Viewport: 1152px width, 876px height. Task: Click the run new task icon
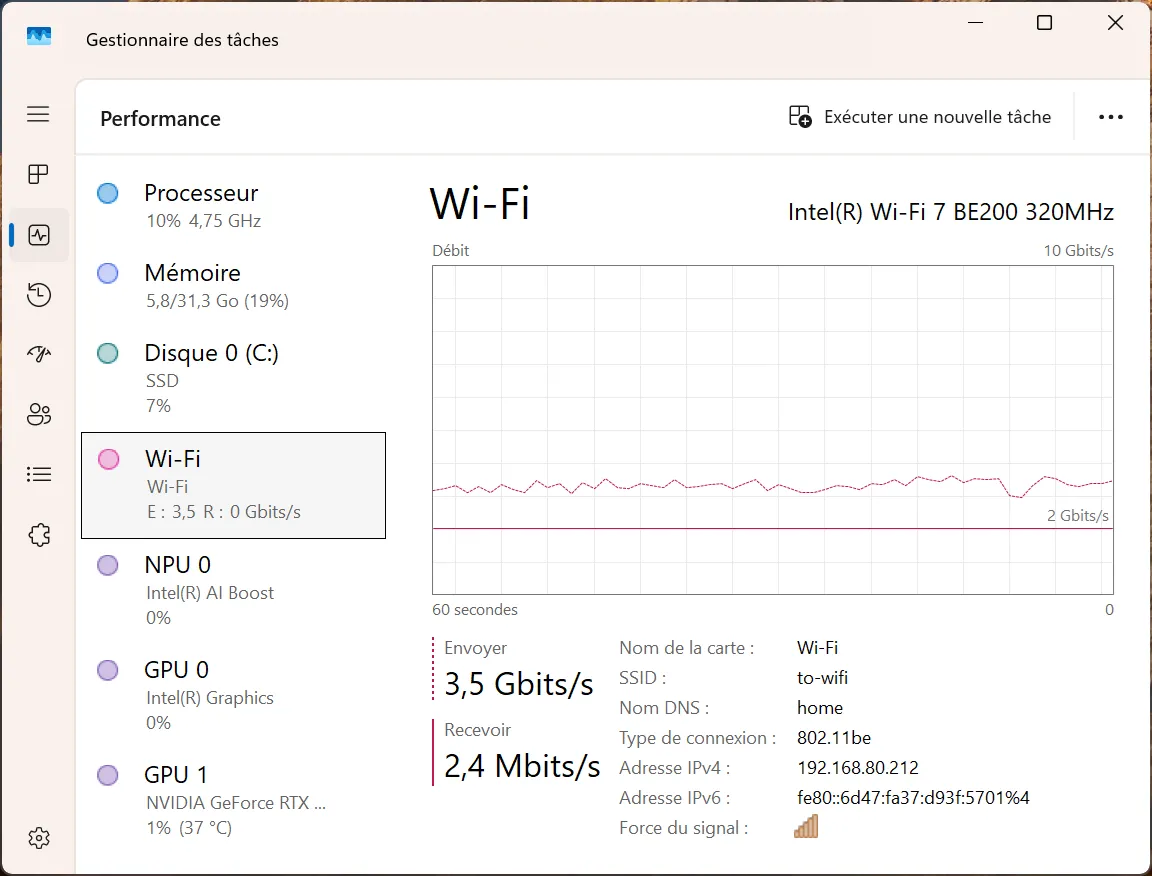point(799,117)
